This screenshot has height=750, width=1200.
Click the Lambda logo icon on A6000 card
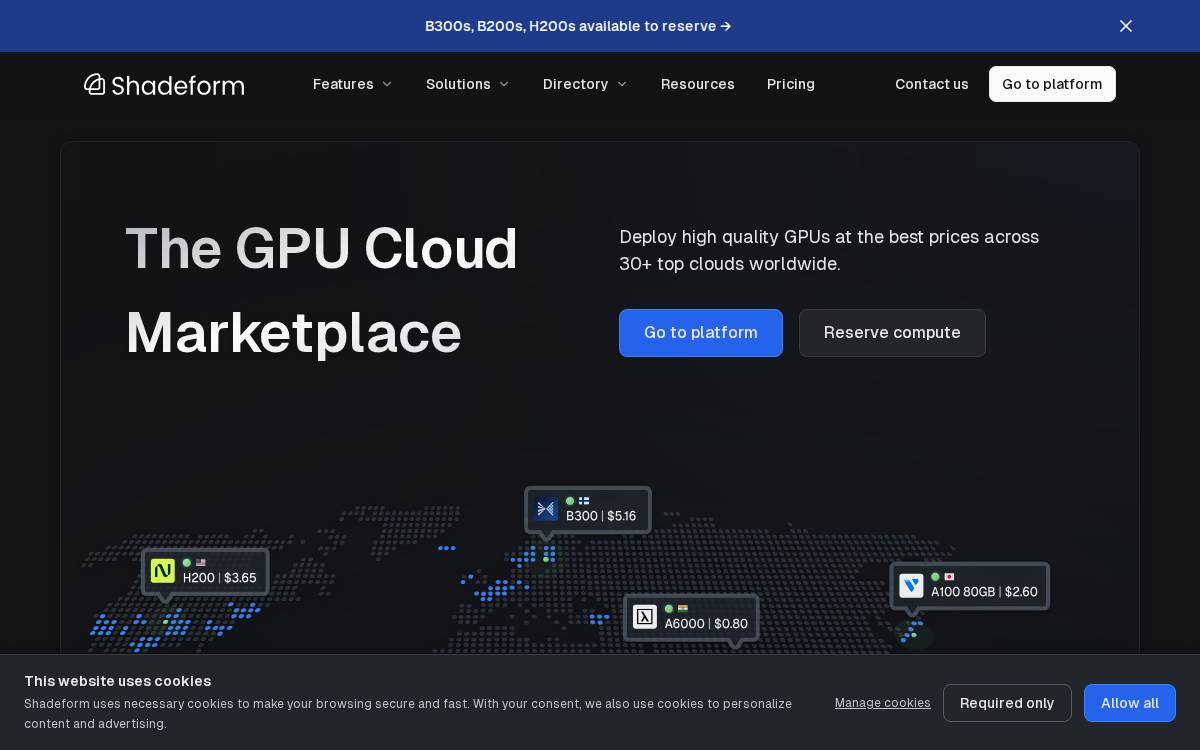[x=645, y=617]
